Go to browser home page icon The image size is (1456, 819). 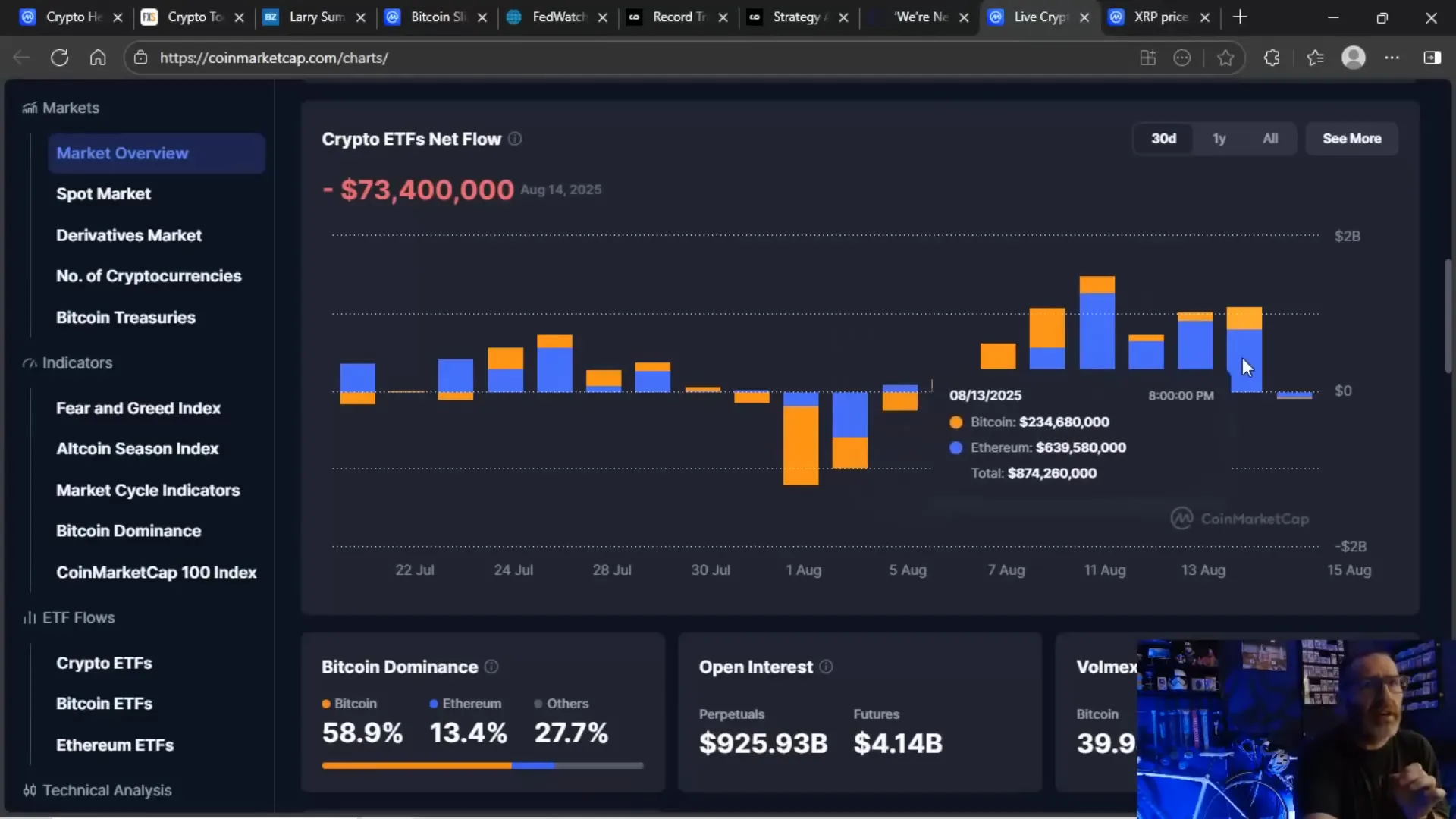click(98, 58)
